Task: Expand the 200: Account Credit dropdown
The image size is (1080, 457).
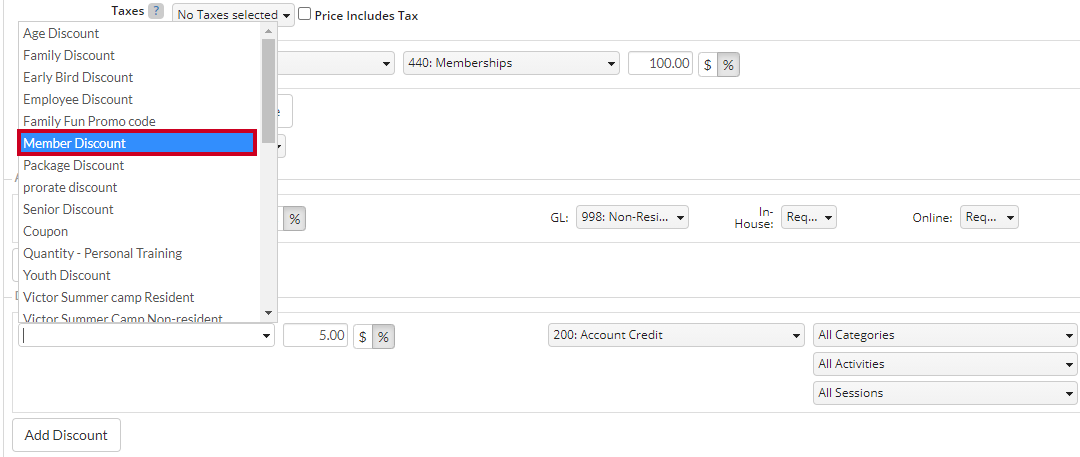Action: click(x=676, y=335)
